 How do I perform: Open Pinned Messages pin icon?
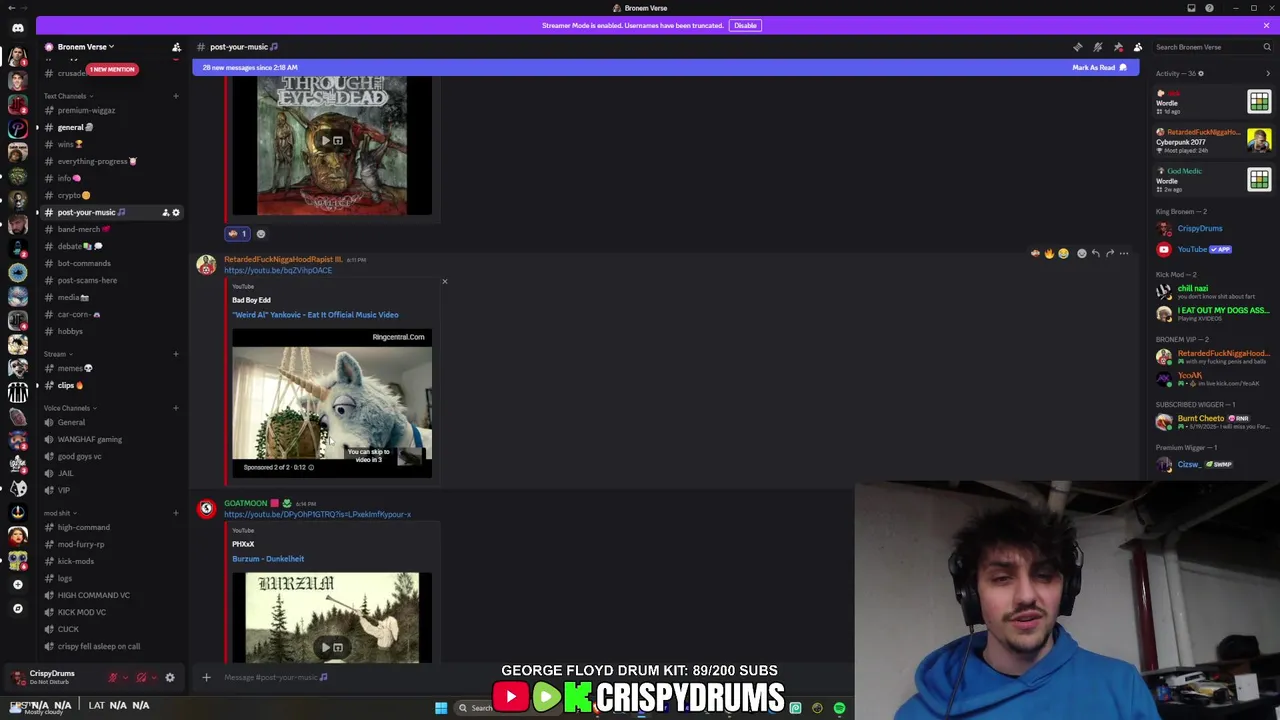1118,47
